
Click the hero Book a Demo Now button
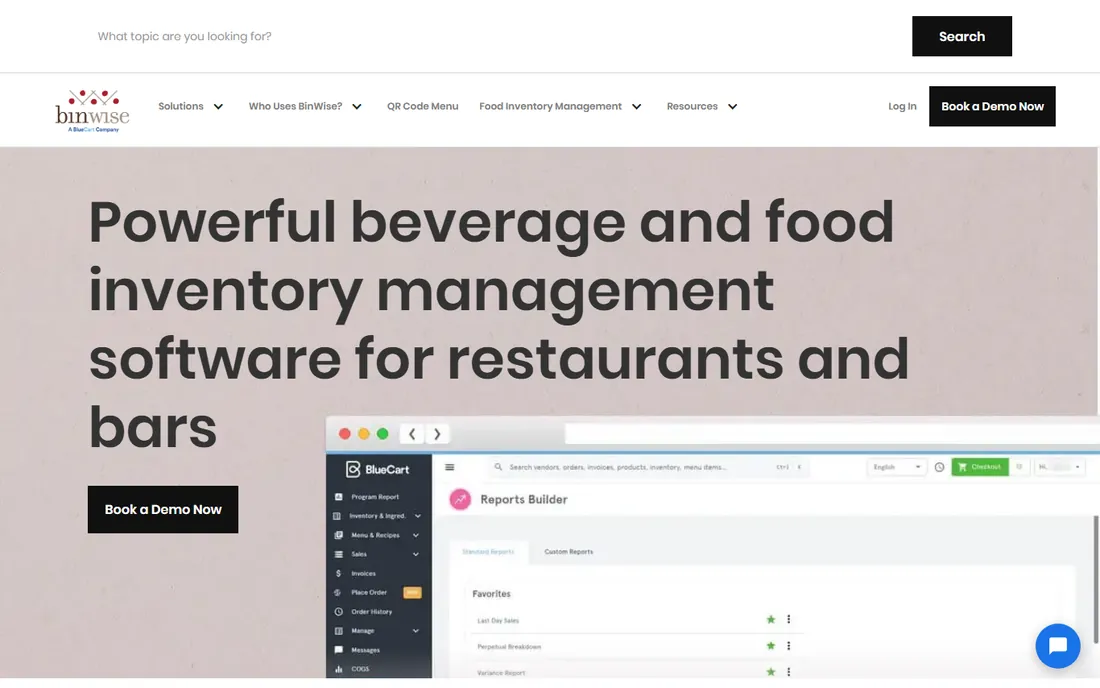coord(163,509)
